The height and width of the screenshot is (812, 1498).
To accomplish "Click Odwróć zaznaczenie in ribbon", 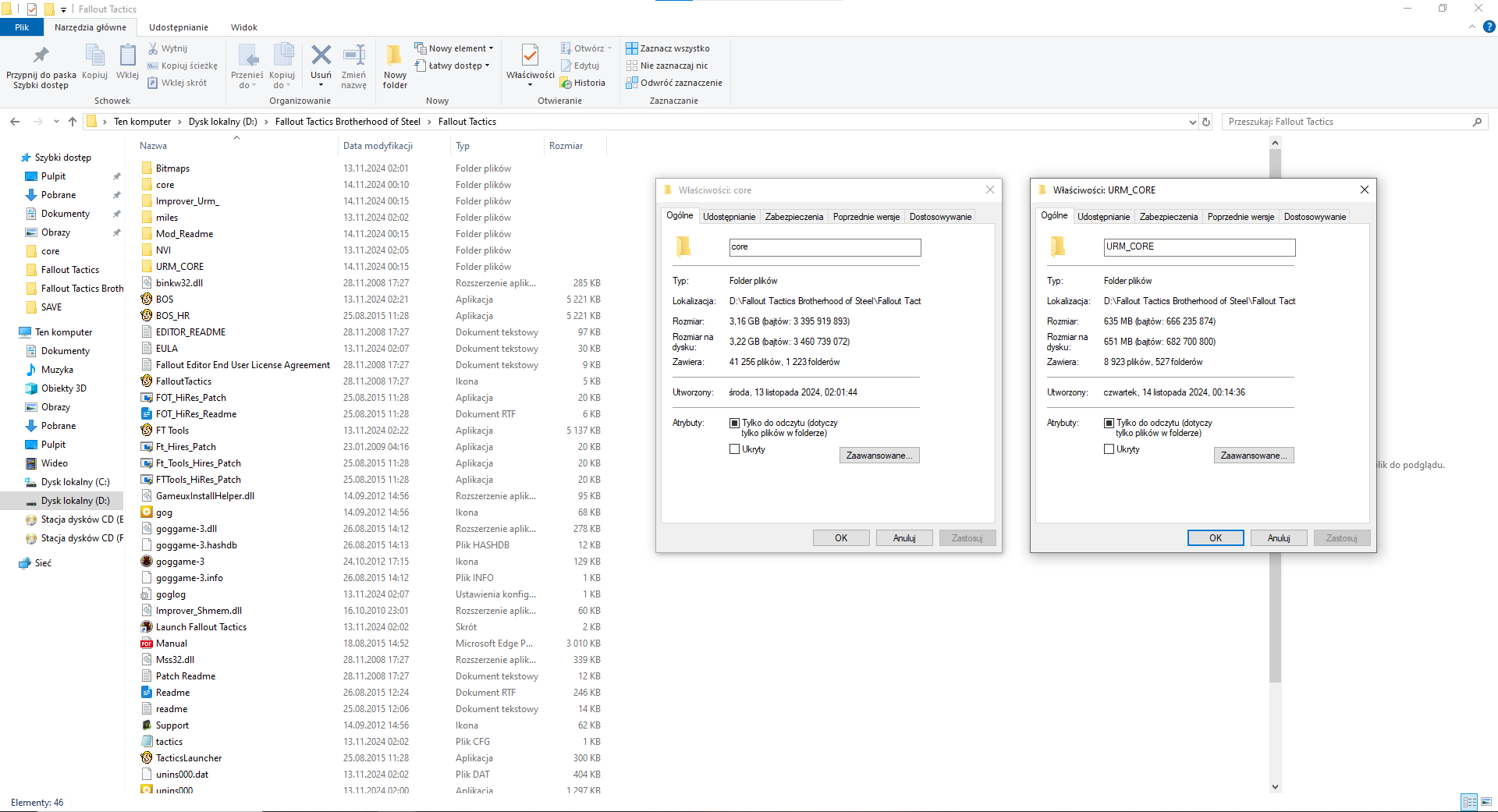I will [x=674, y=83].
